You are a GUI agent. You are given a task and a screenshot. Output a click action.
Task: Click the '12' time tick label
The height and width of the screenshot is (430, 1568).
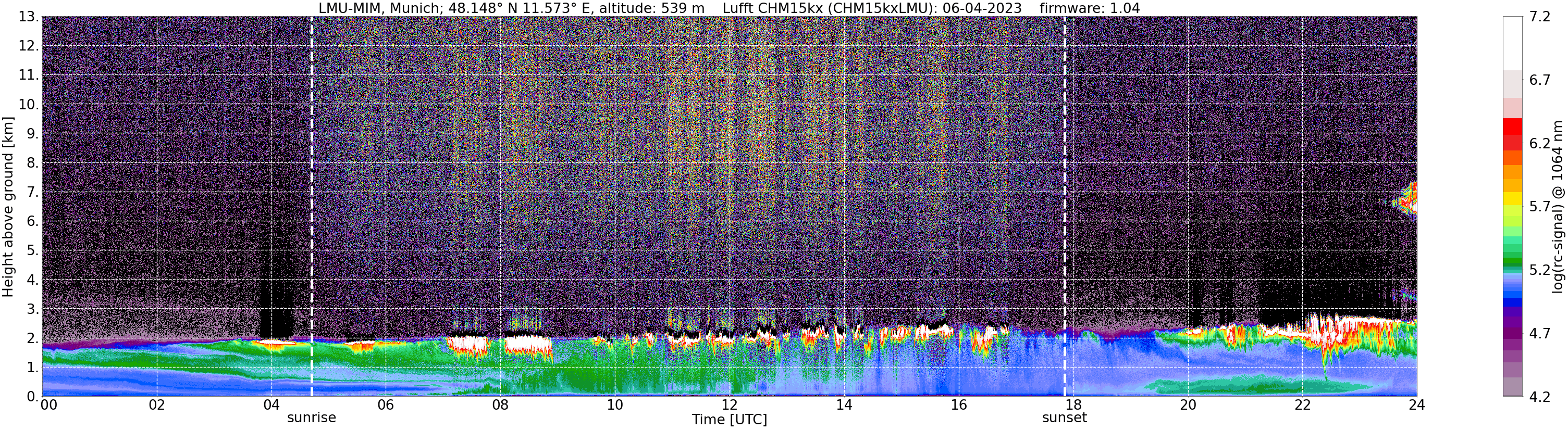729,405
